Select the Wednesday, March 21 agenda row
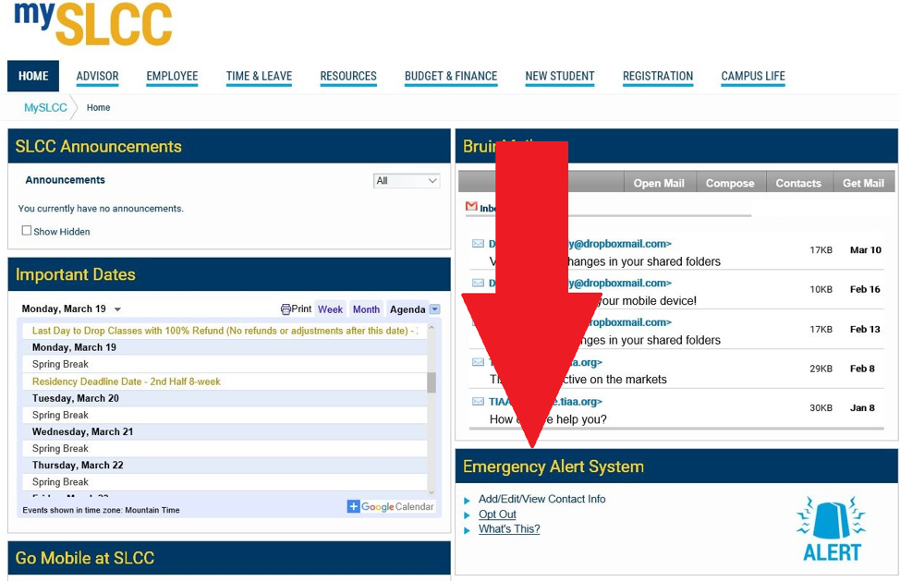Viewport: 900px width, 581px height. point(225,432)
